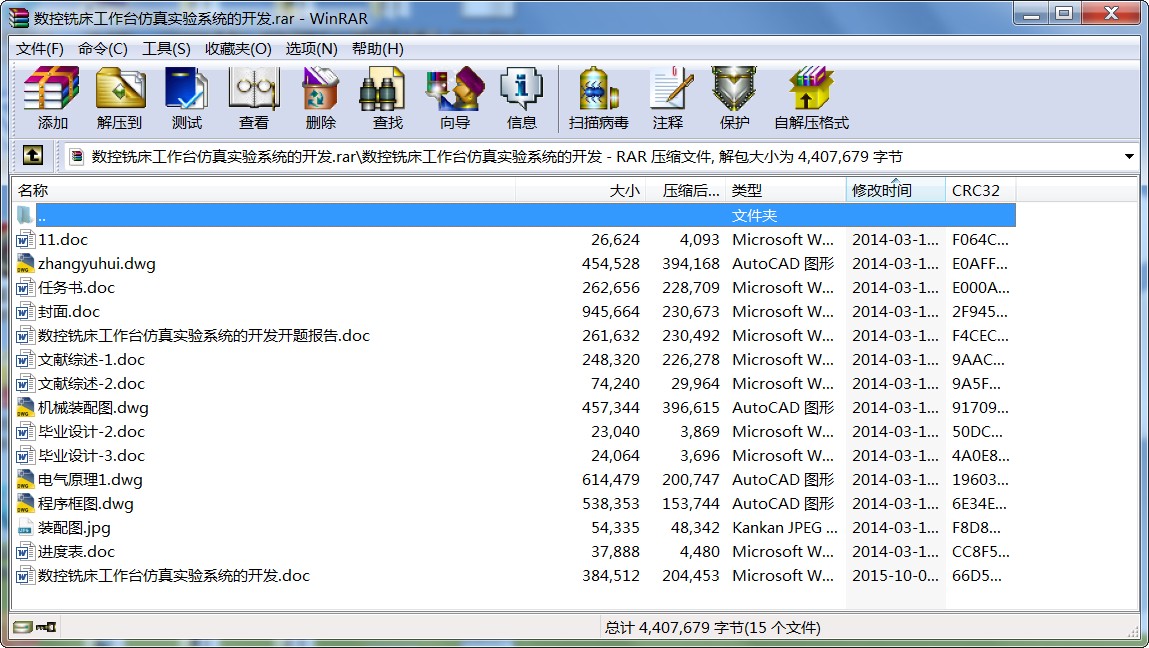Show archive Info (信息) icon

(x=521, y=98)
